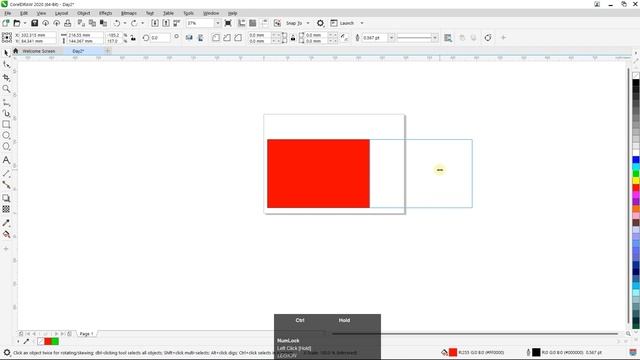The width and height of the screenshot is (640, 360).
Task: Toggle the Show rulers button
Action: click(x=242, y=23)
